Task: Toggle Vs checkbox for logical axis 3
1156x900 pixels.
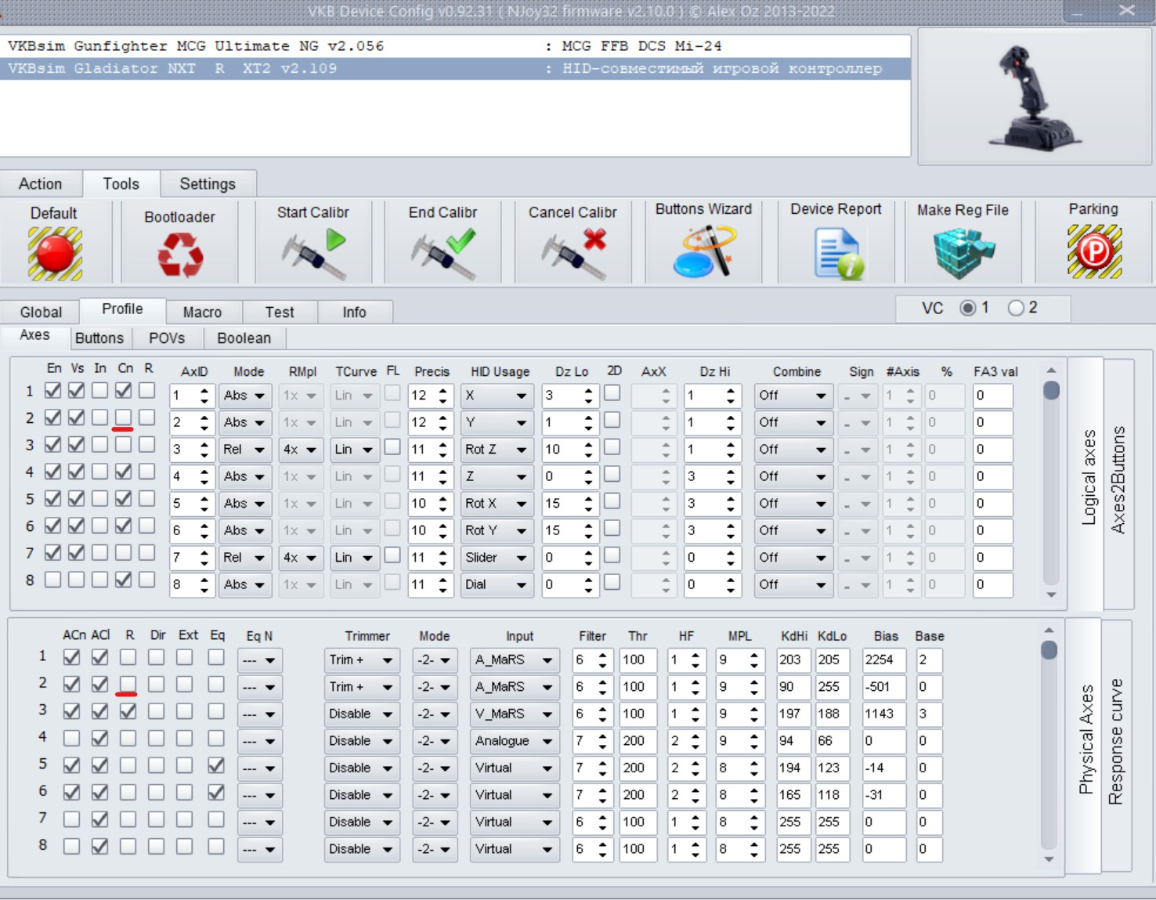Action: pyautogui.click(x=76, y=444)
